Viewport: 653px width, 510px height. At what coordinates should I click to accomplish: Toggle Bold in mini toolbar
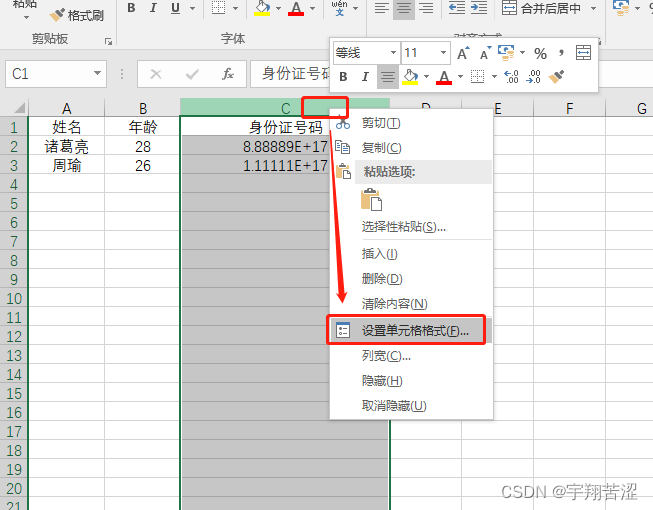pos(343,77)
